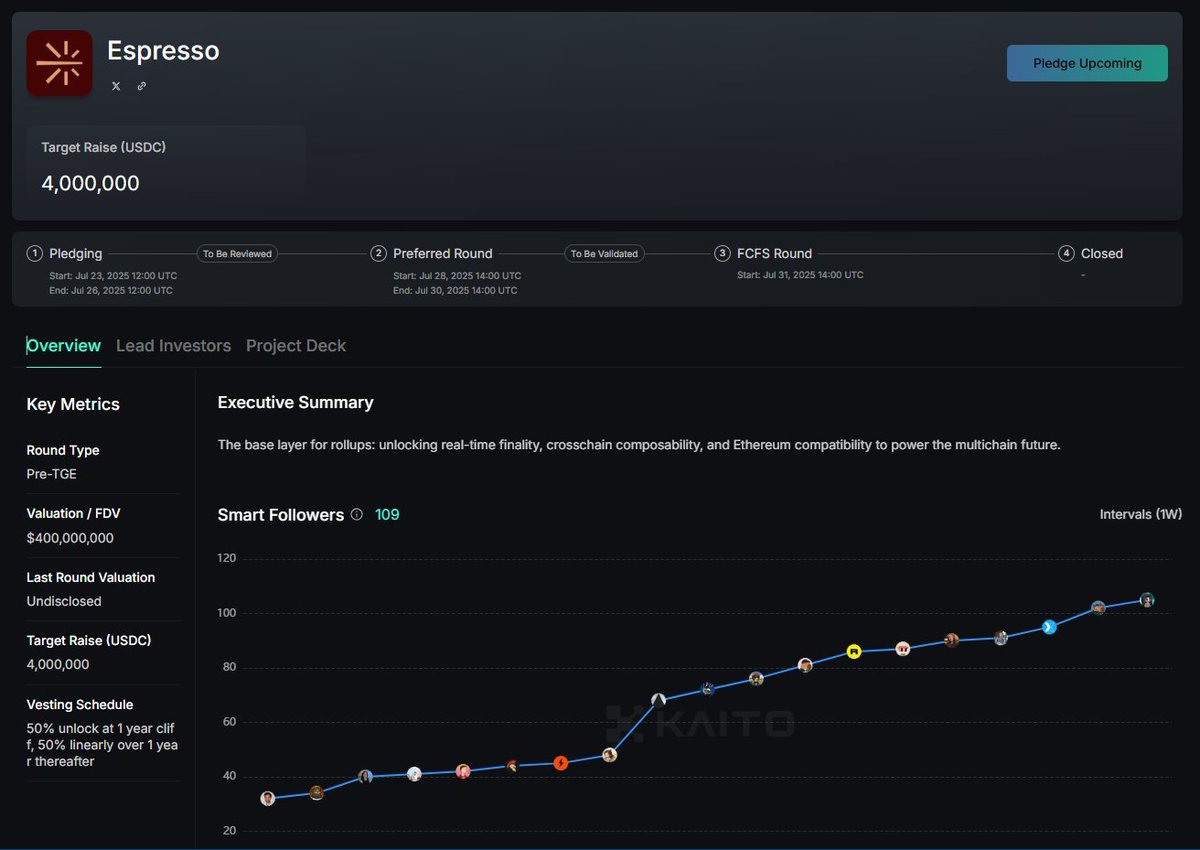1200x850 pixels.
Task: Select the orange lightning avatar data point
Action: [x=561, y=763]
